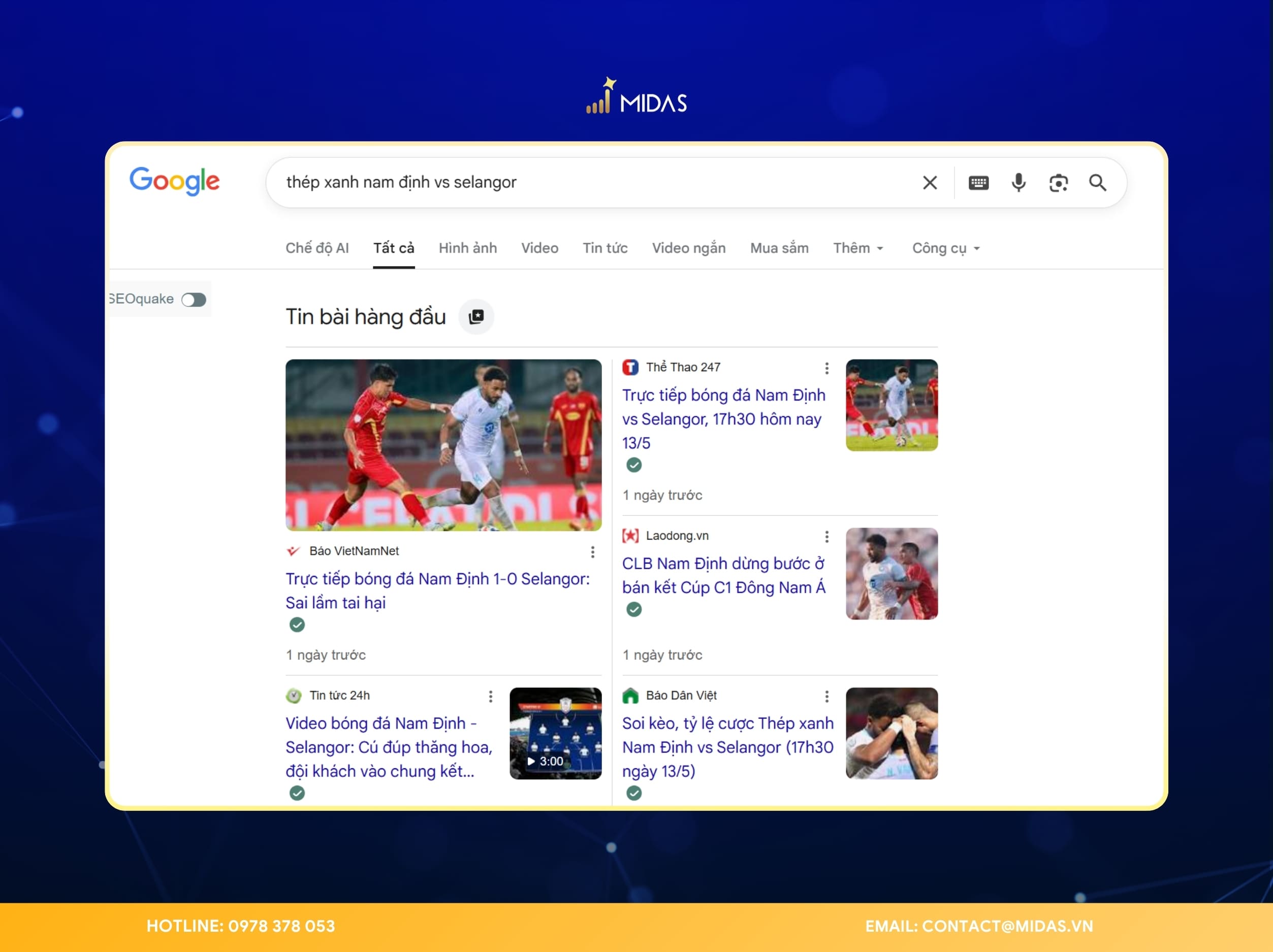Search by image with the camera lens icon
This screenshot has width=1273, height=952.
coord(1058,183)
